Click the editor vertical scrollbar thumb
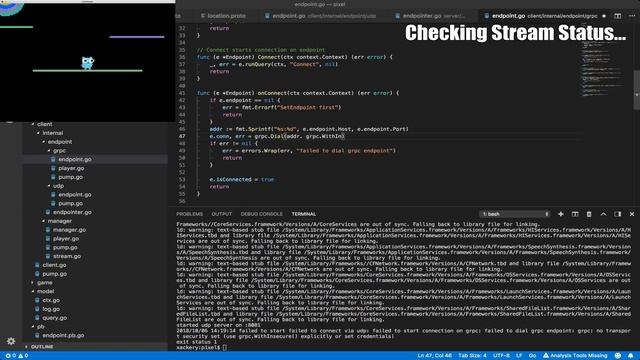Screen dimensions: 640x360 (x=636, y=90)
